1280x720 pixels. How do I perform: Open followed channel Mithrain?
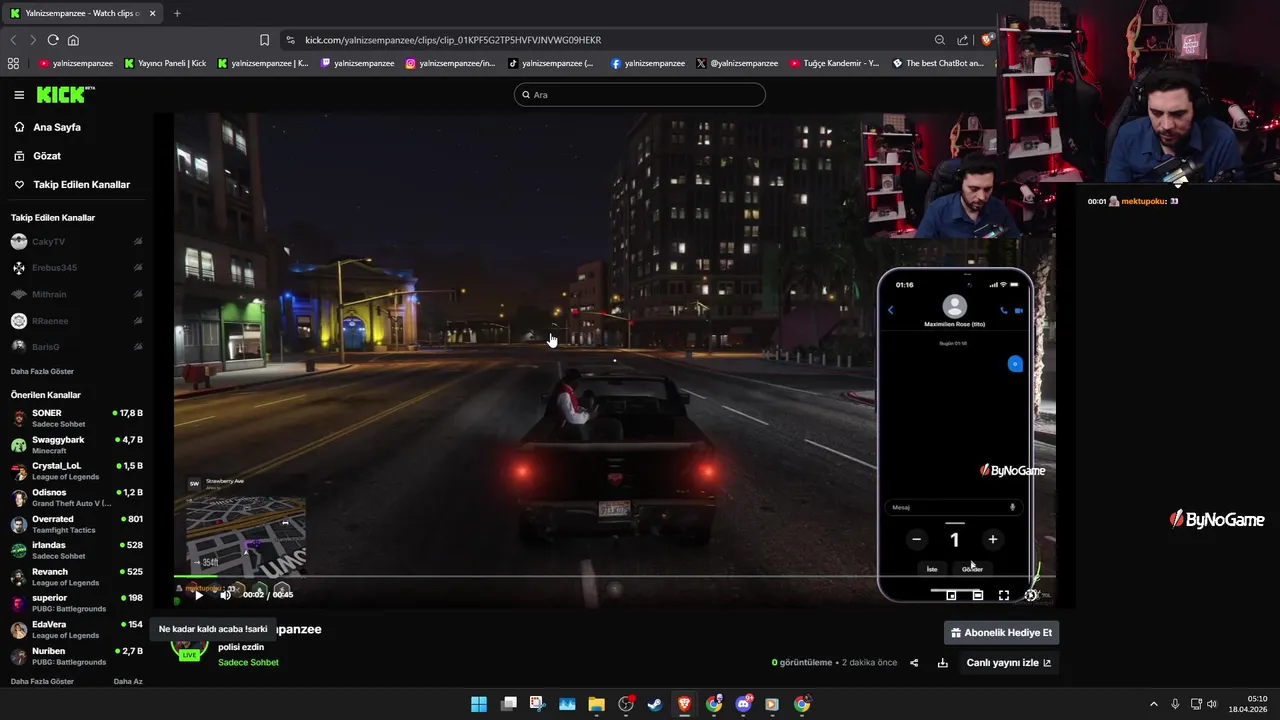coord(76,295)
